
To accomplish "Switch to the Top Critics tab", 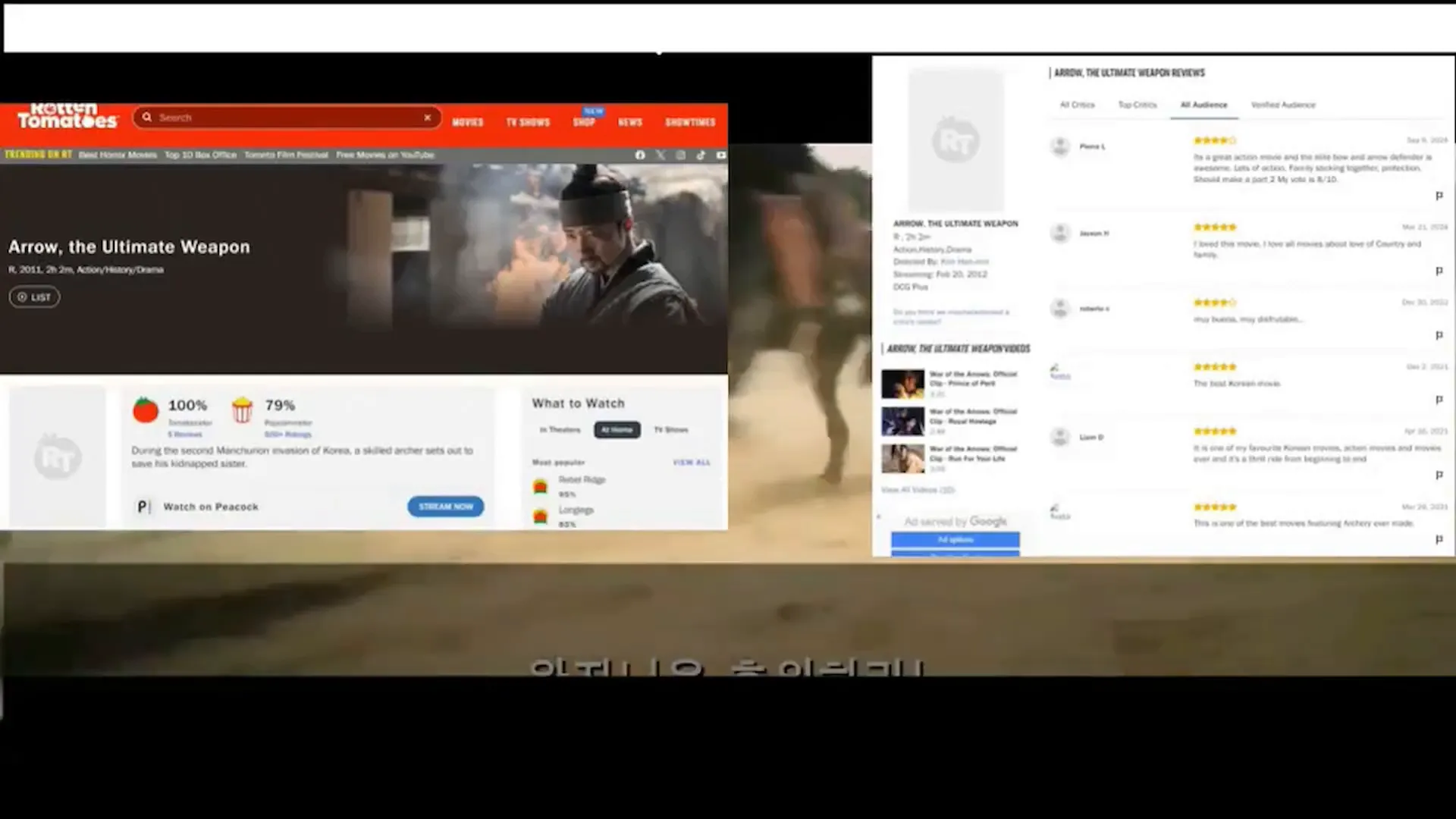I will pos(1137,105).
